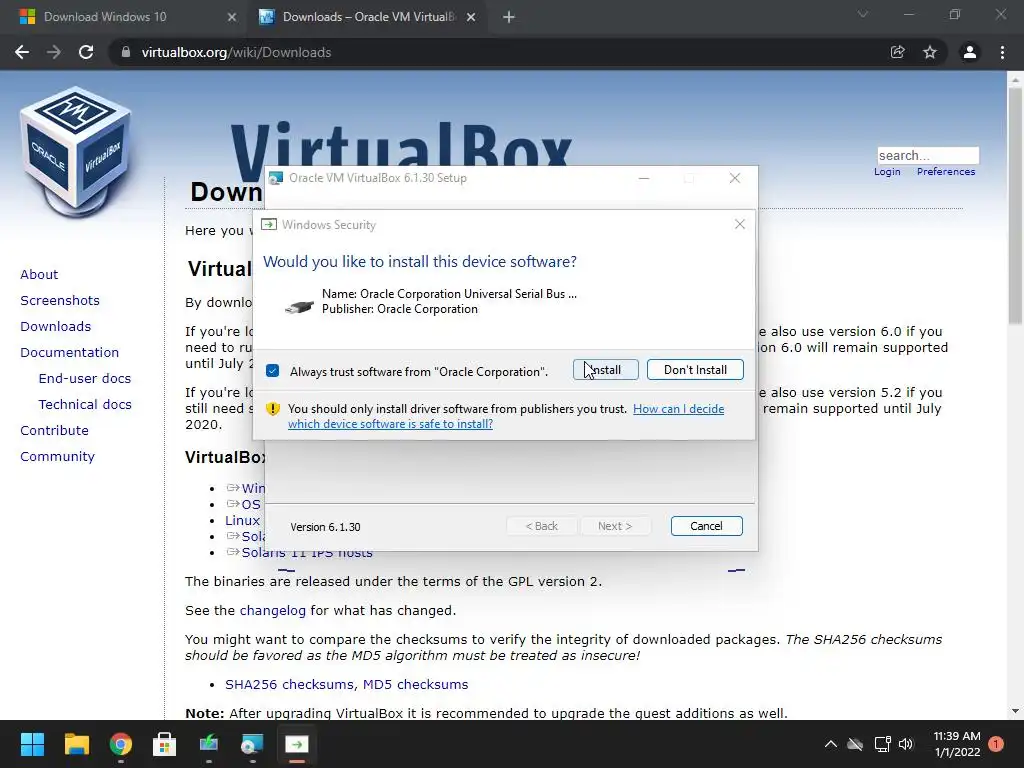
Task: Open the SHA256 checksums link
Action: 291,684
